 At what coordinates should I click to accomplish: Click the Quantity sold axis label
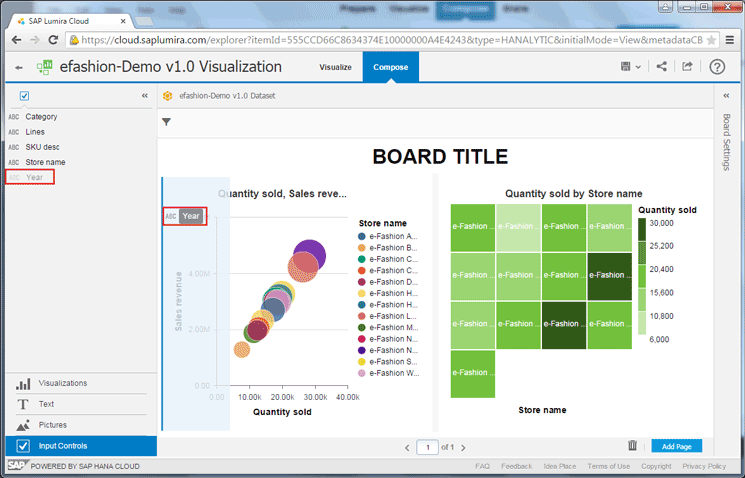[x=282, y=412]
